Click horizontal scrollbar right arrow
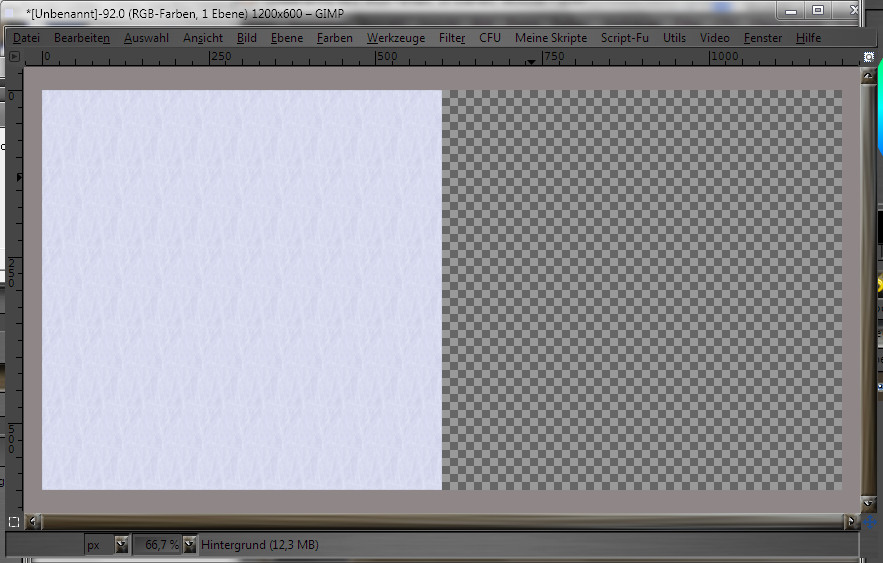The width and height of the screenshot is (883, 563). pos(851,521)
